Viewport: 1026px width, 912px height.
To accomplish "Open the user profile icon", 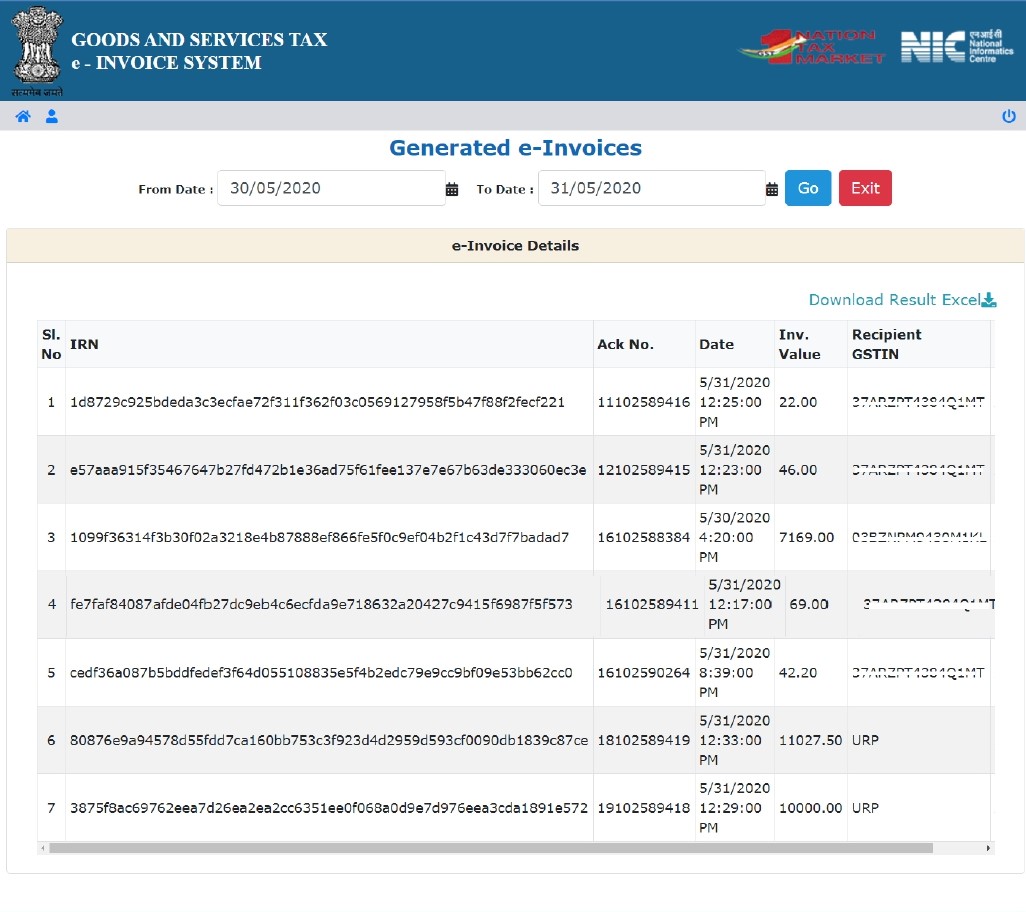I will pyautogui.click(x=52, y=117).
